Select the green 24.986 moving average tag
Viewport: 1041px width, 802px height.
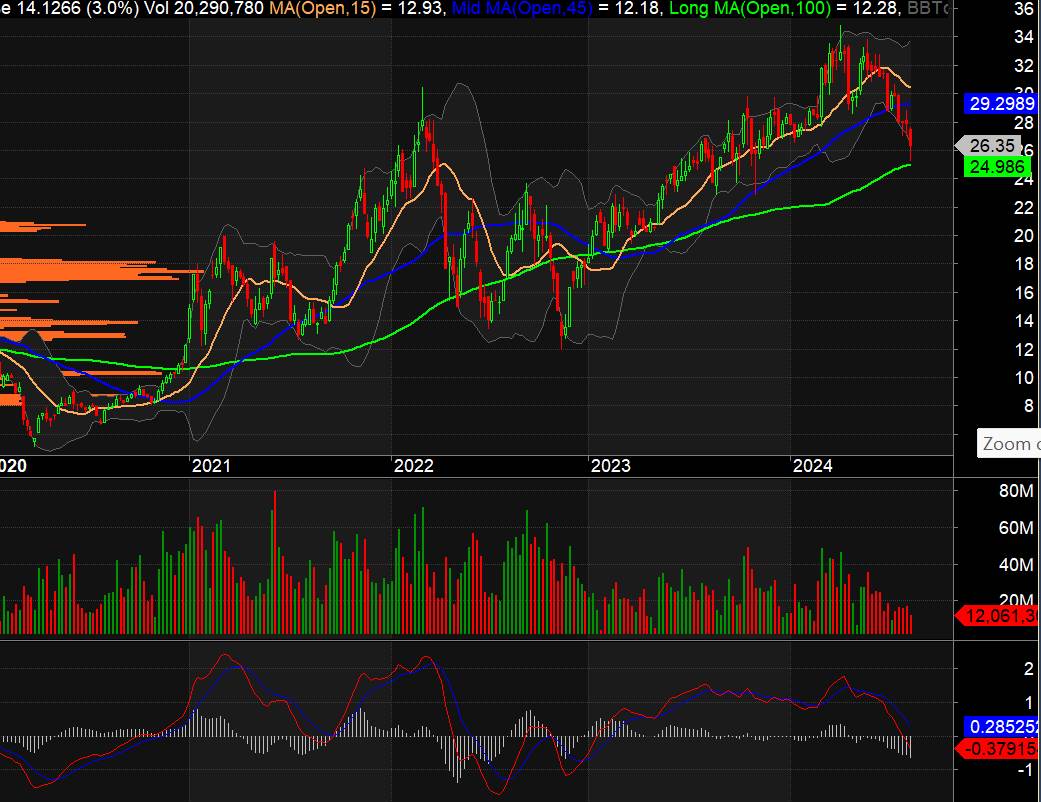(x=996, y=167)
